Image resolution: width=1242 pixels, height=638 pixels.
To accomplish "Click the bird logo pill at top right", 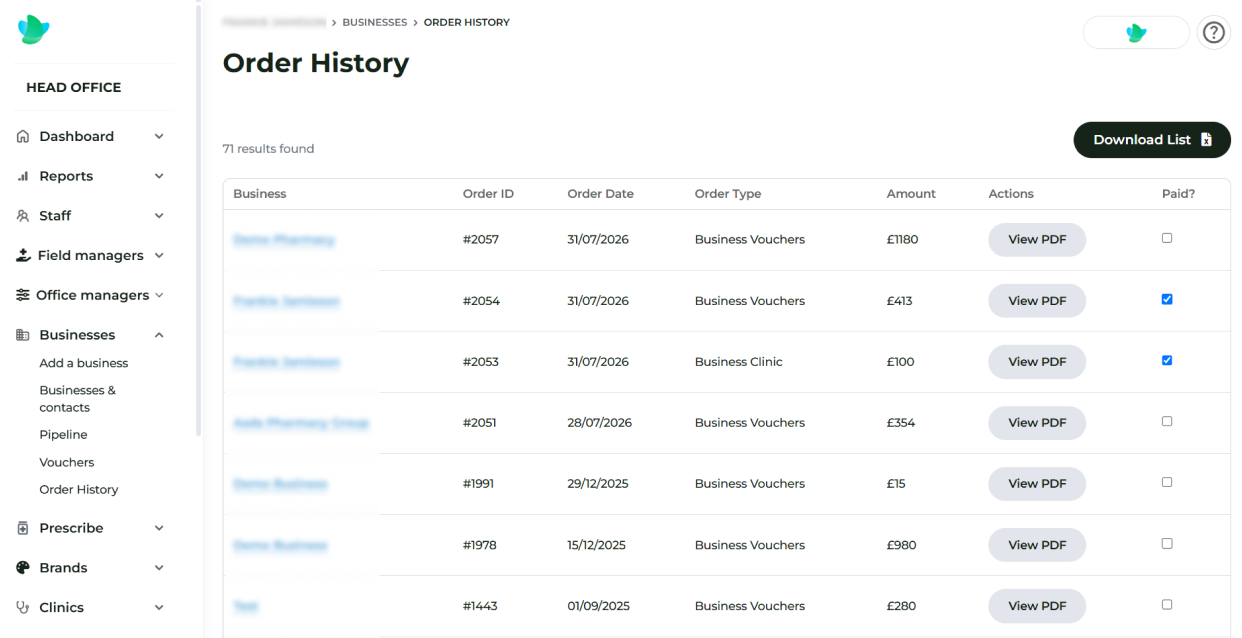I will 1136,33.
